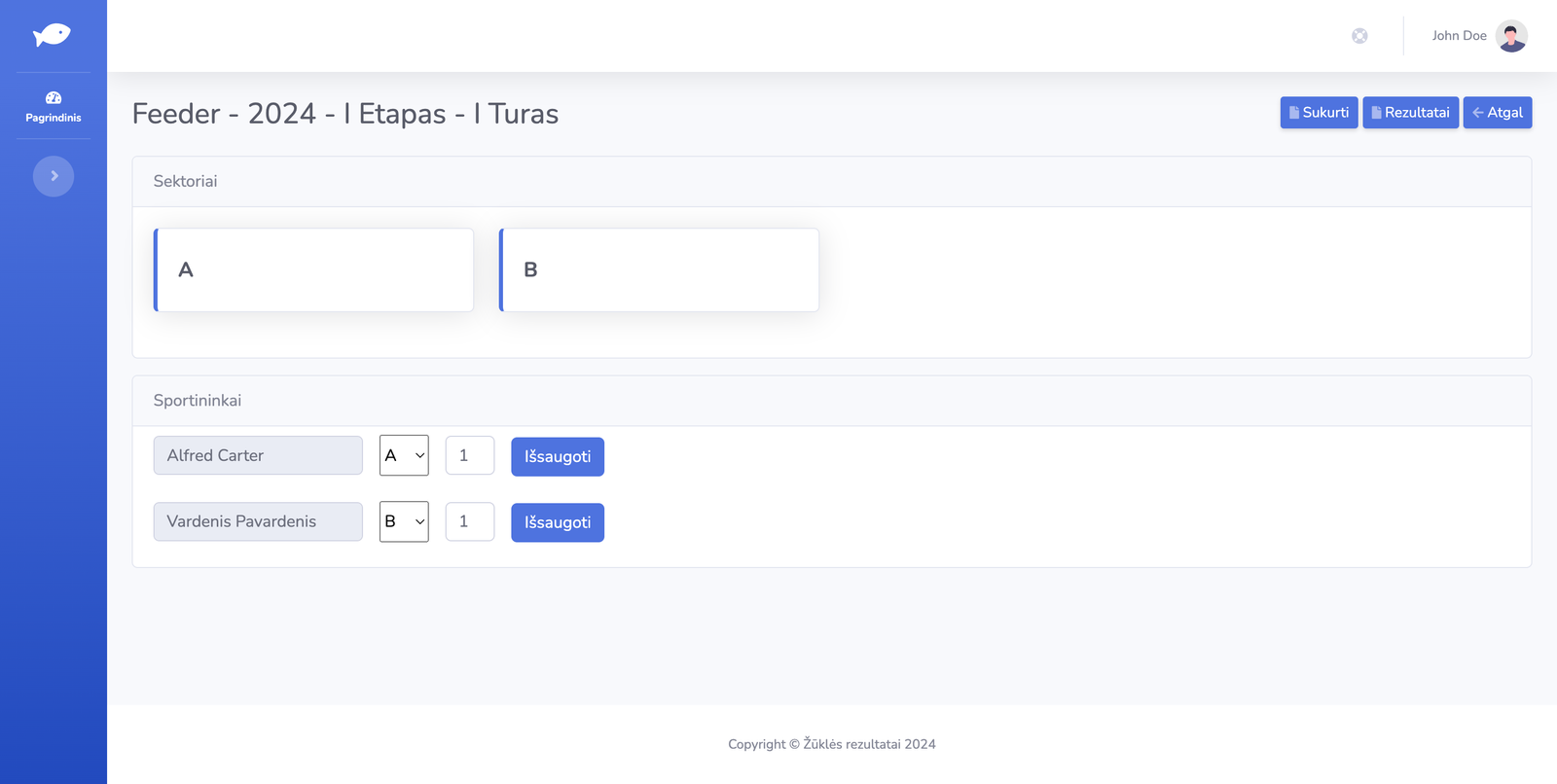Select the sector A card
Image resolution: width=1557 pixels, height=784 pixels.
click(314, 270)
